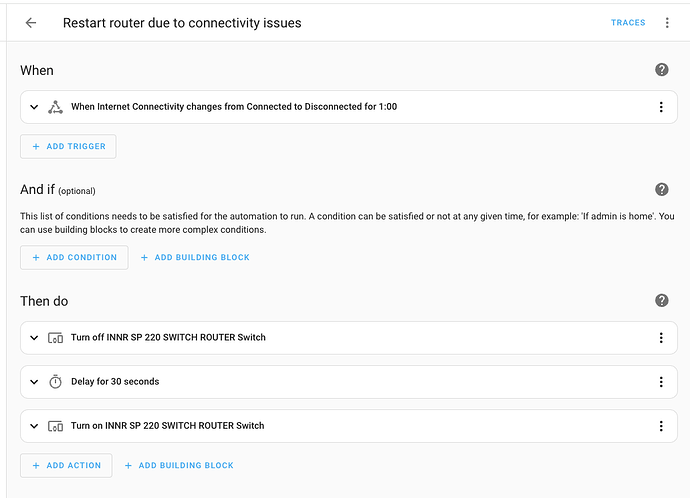Expand the Internet Connectivity trigger row
Screen dimensions: 690x498
[x=34, y=107]
